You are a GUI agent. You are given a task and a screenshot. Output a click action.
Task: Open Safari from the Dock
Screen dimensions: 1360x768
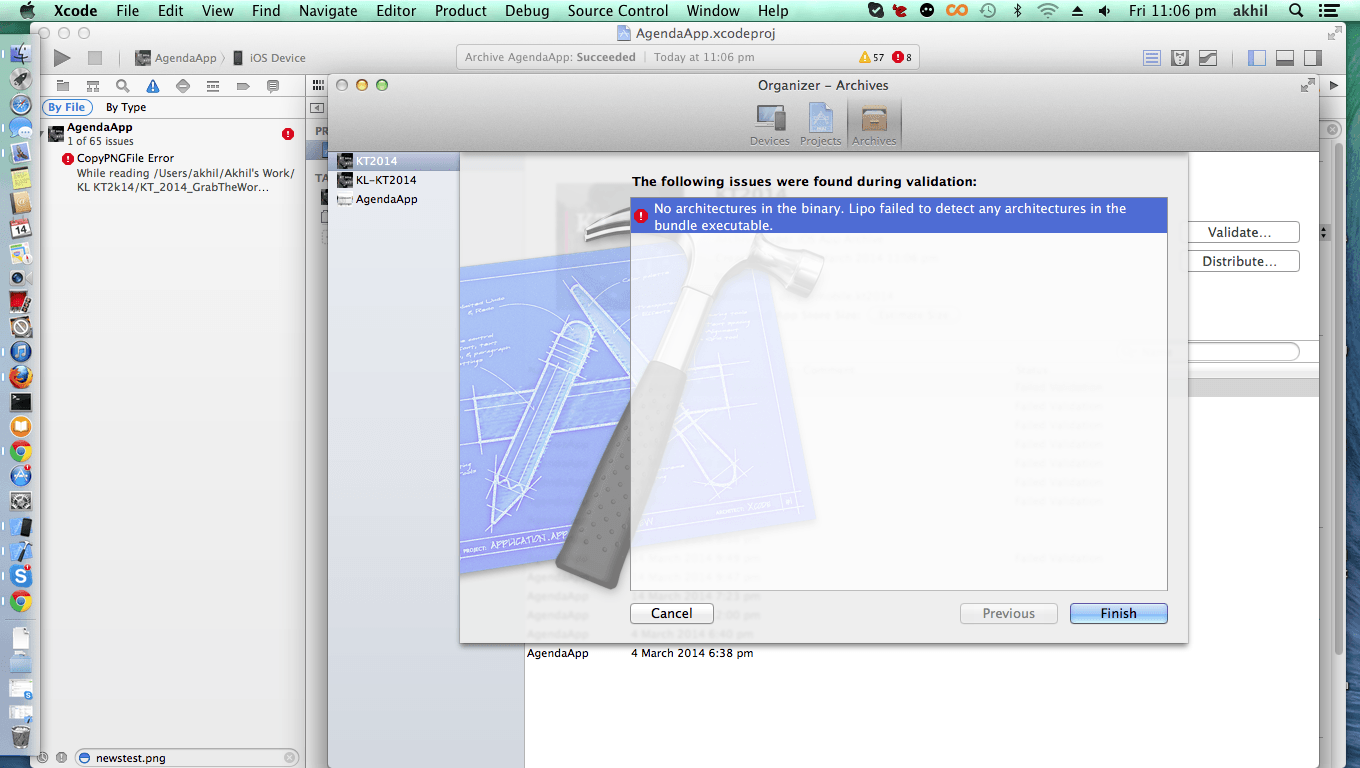(21, 104)
